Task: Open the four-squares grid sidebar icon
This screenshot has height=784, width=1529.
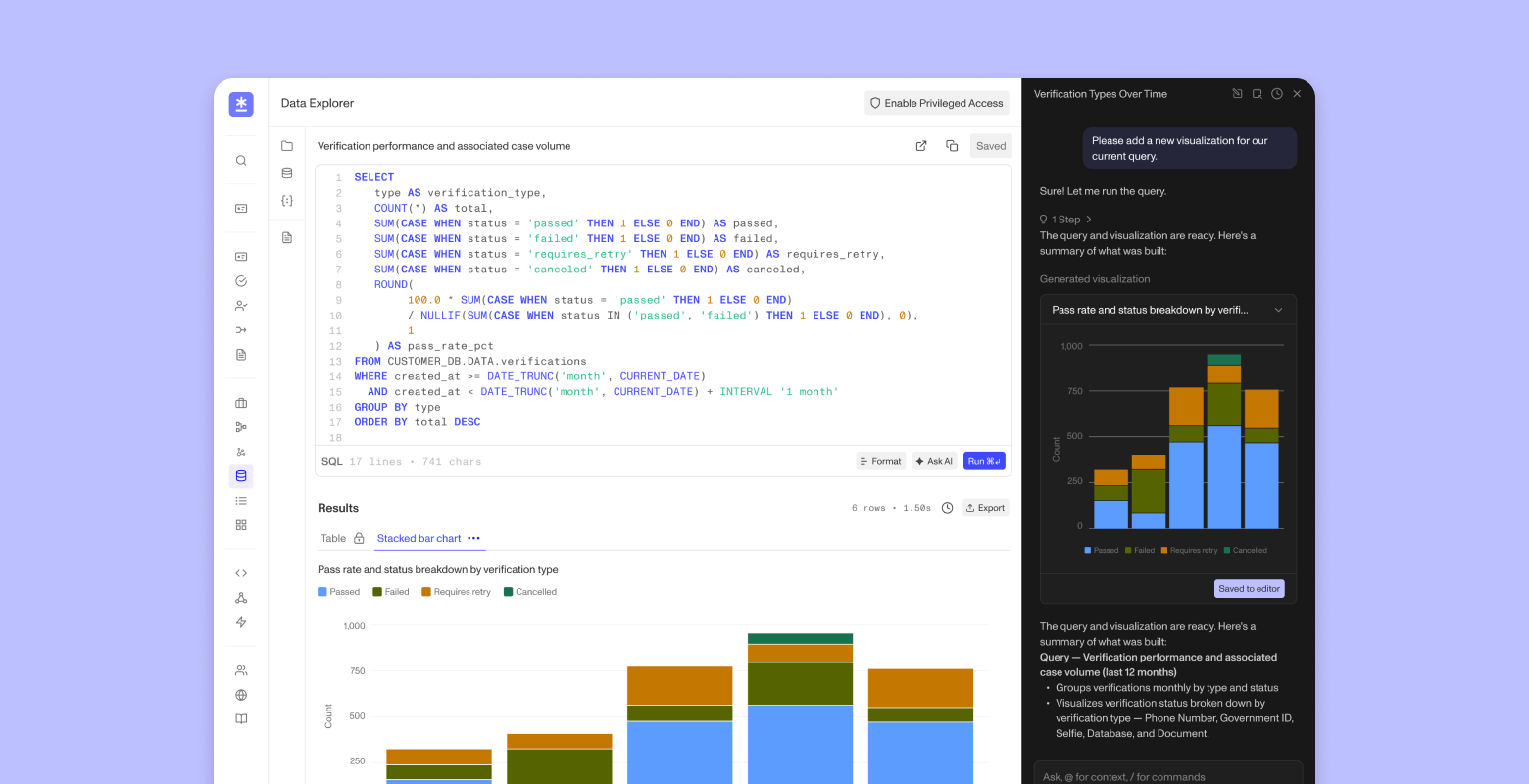Action: point(241,525)
